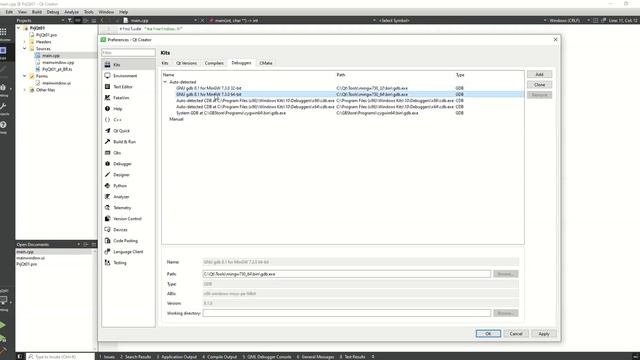Screen dimensions: 640x360
Task: Open Text Editor category in Preferences
Action: pos(128,87)
